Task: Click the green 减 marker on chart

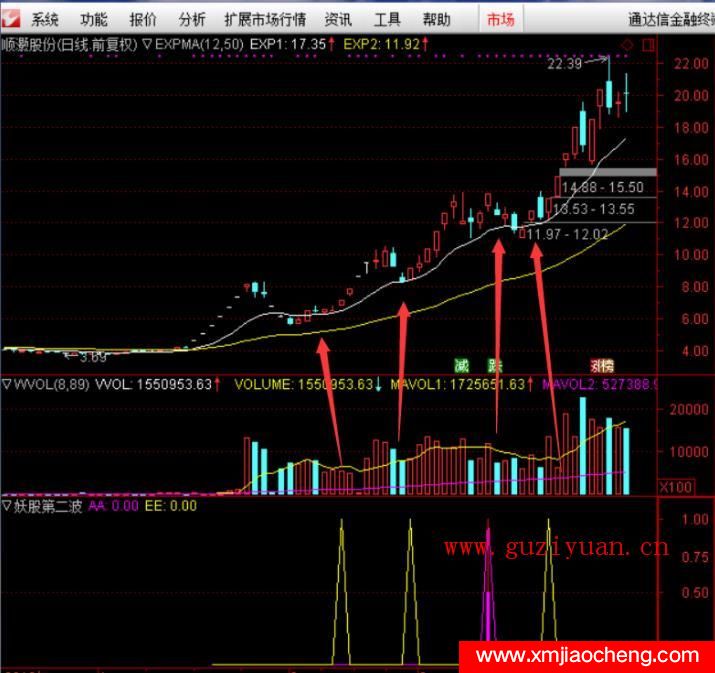Action: pos(461,364)
